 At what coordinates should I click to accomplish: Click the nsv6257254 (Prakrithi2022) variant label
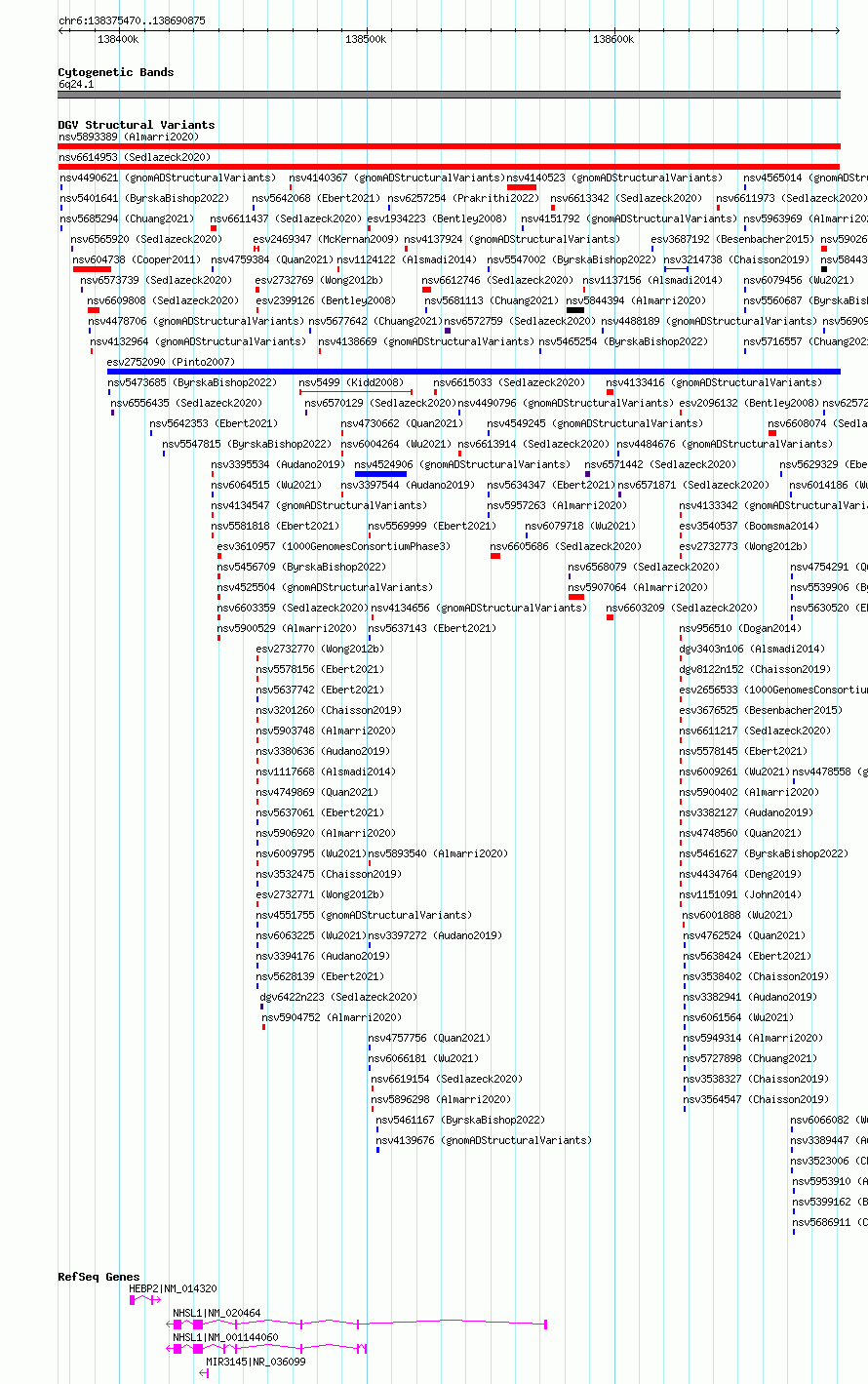(463, 198)
